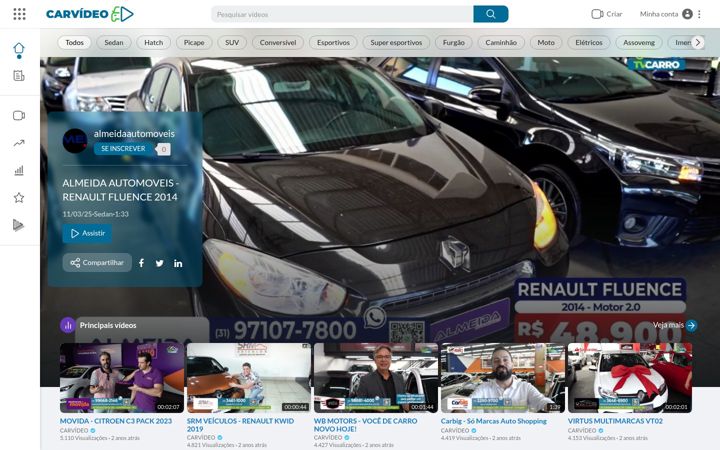This screenshot has width=720, height=450.
Task: Choose the Super esportivos chip
Action: coord(396,43)
